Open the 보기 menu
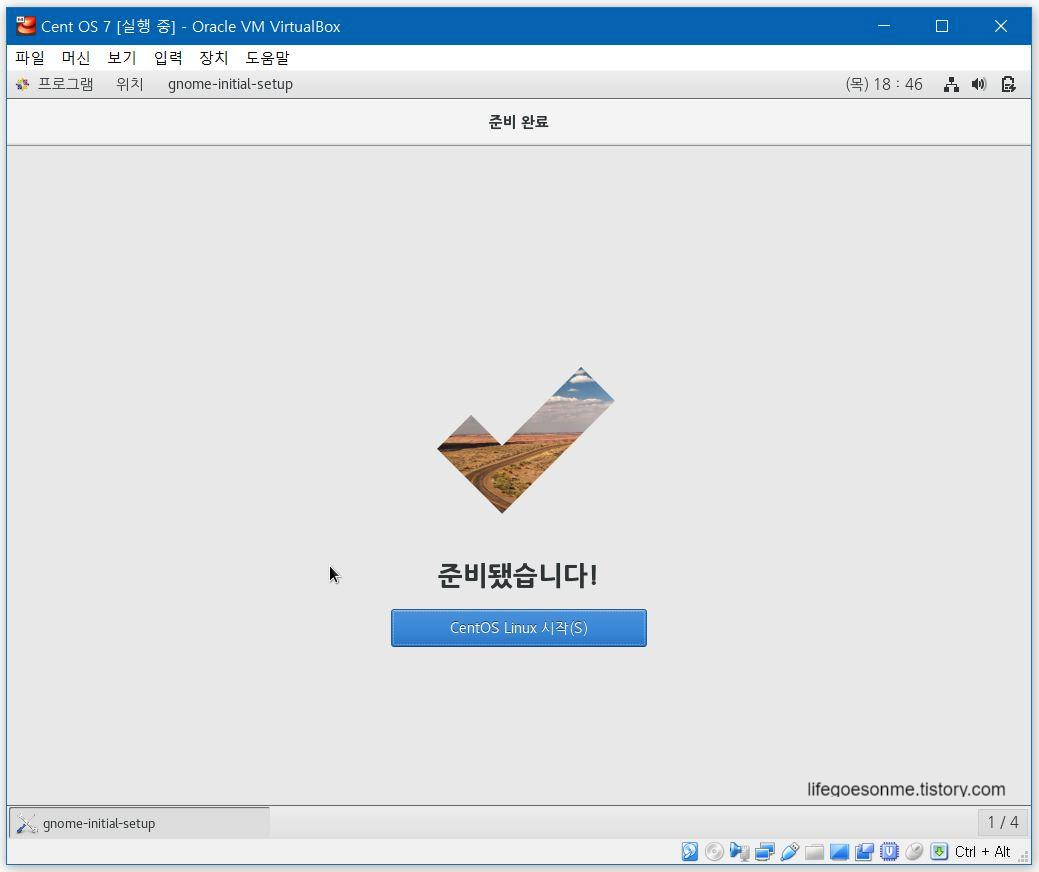This screenshot has width=1039, height=872. (122, 58)
